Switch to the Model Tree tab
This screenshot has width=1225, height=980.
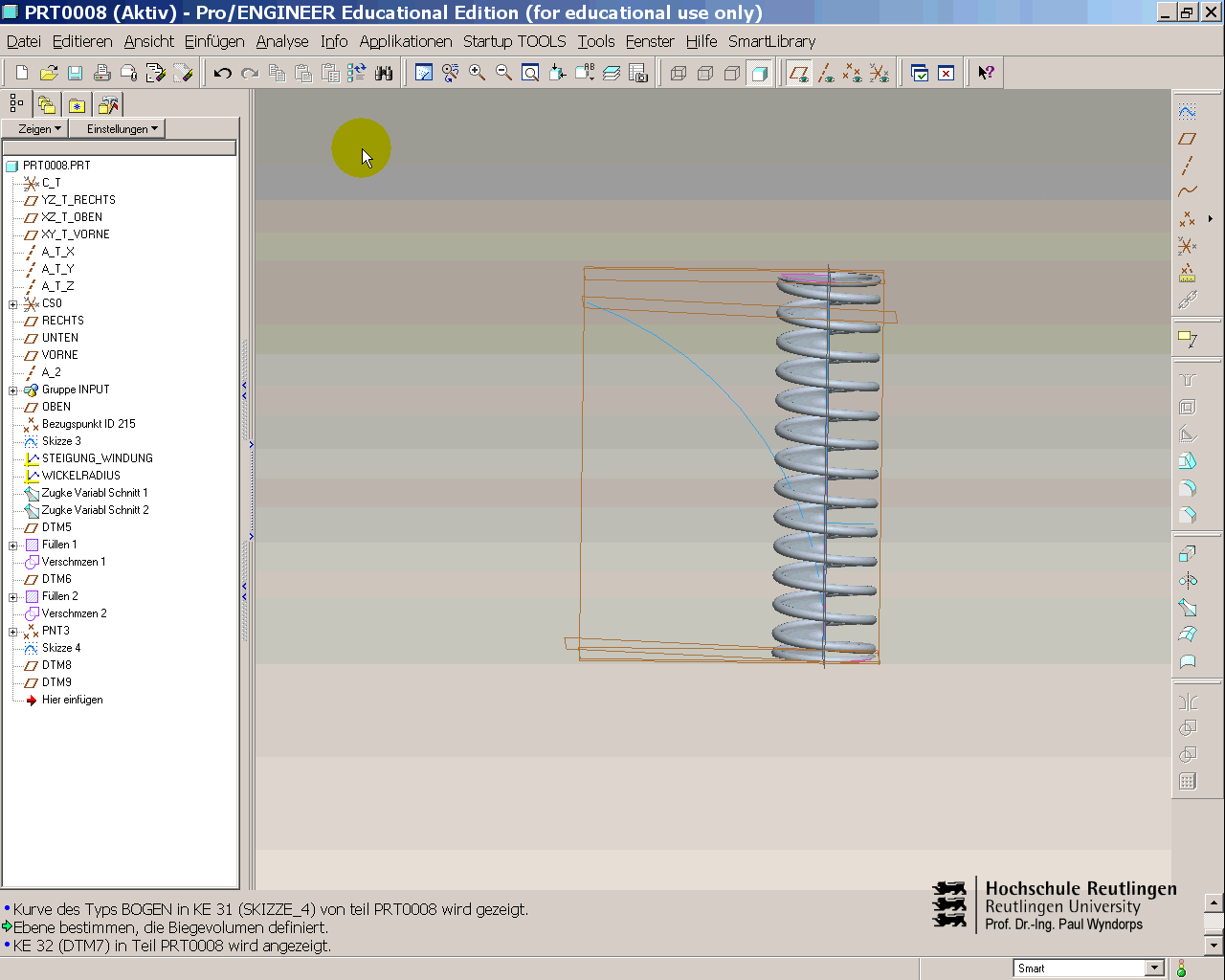[16, 104]
